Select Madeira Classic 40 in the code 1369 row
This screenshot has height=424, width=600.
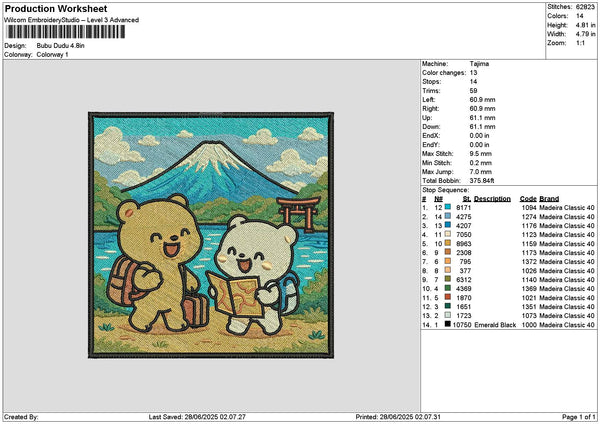pos(567,289)
